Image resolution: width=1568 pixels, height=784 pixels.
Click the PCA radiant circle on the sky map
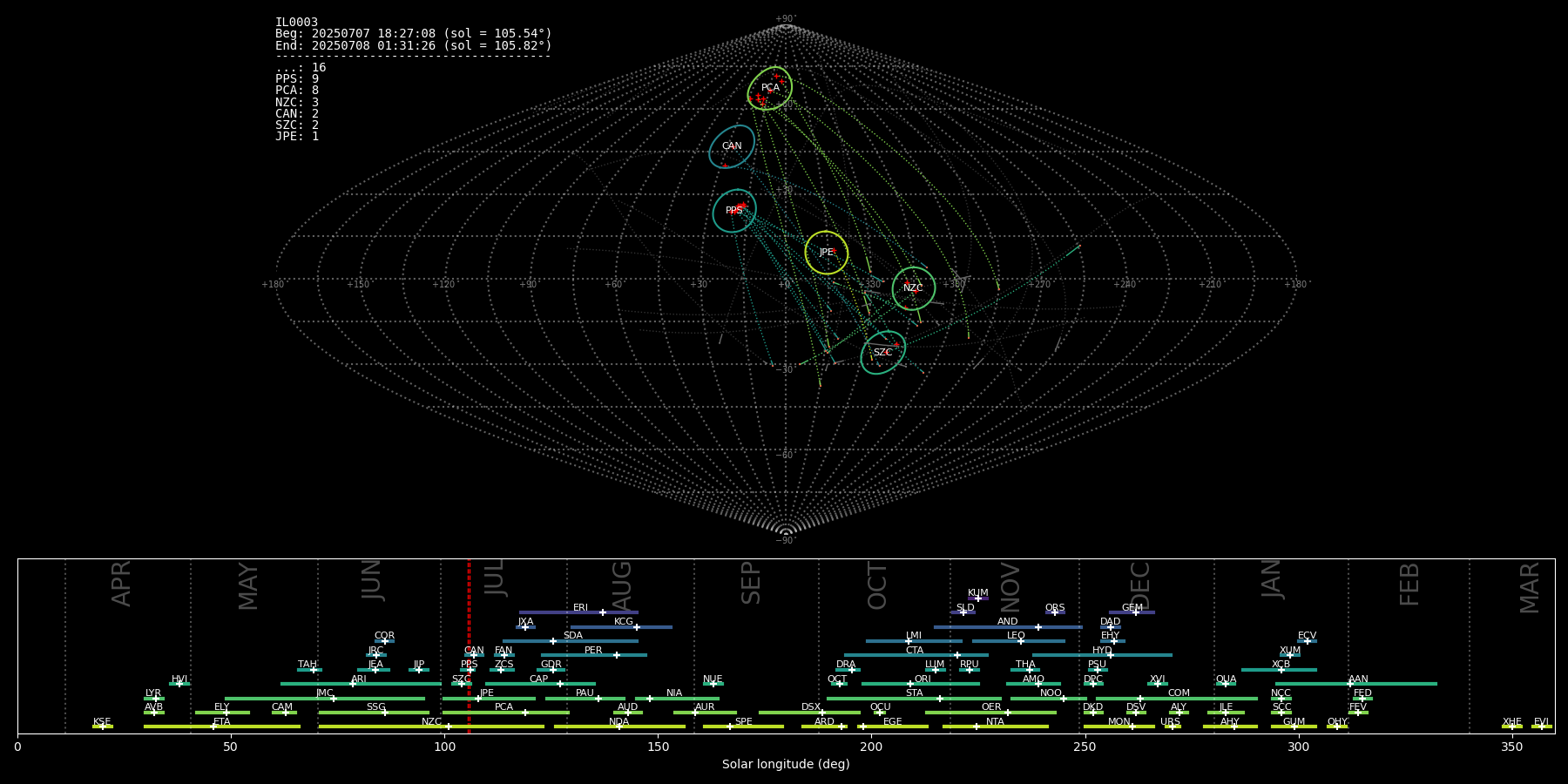[770, 88]
